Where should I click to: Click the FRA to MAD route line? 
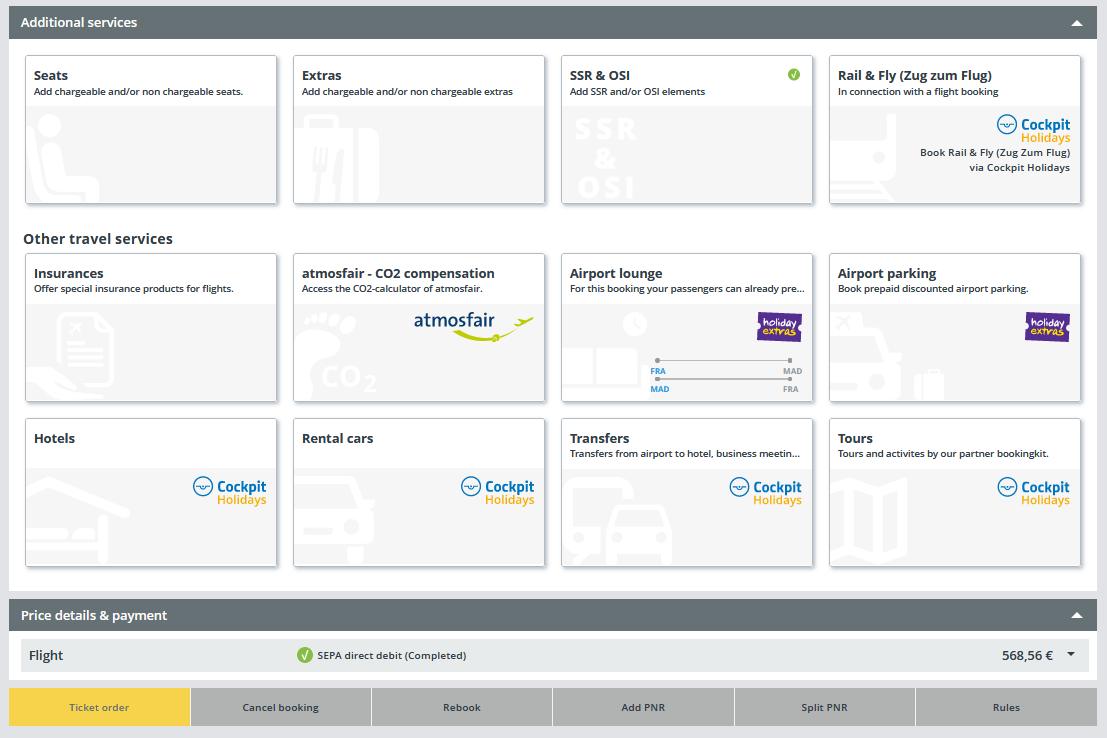(x=723, y=360)
